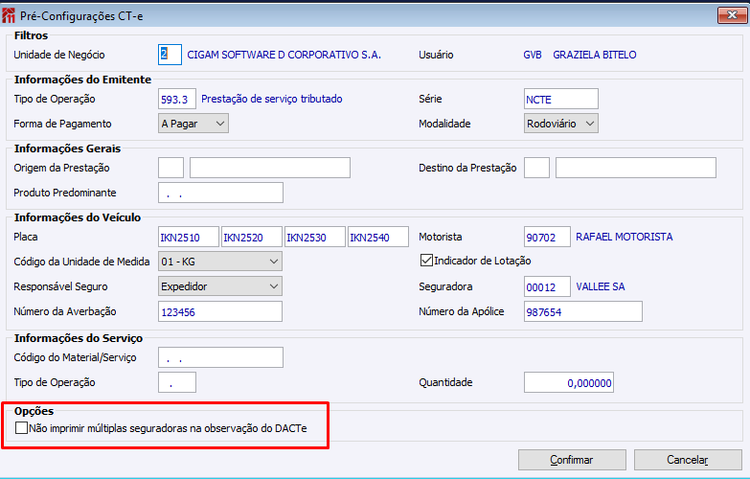Click the Número da Apólice field
Viewport: 750px width, 479px height.
(583, 312)
